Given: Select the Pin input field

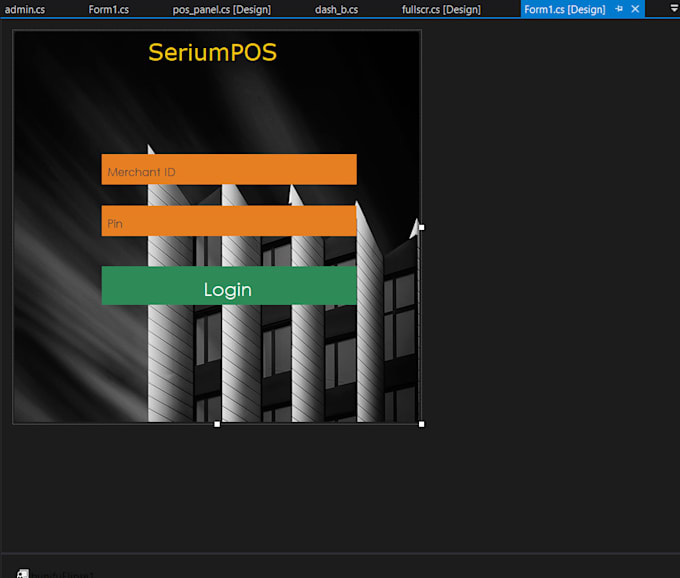Looking at the screenshot, I should (229, 221).
